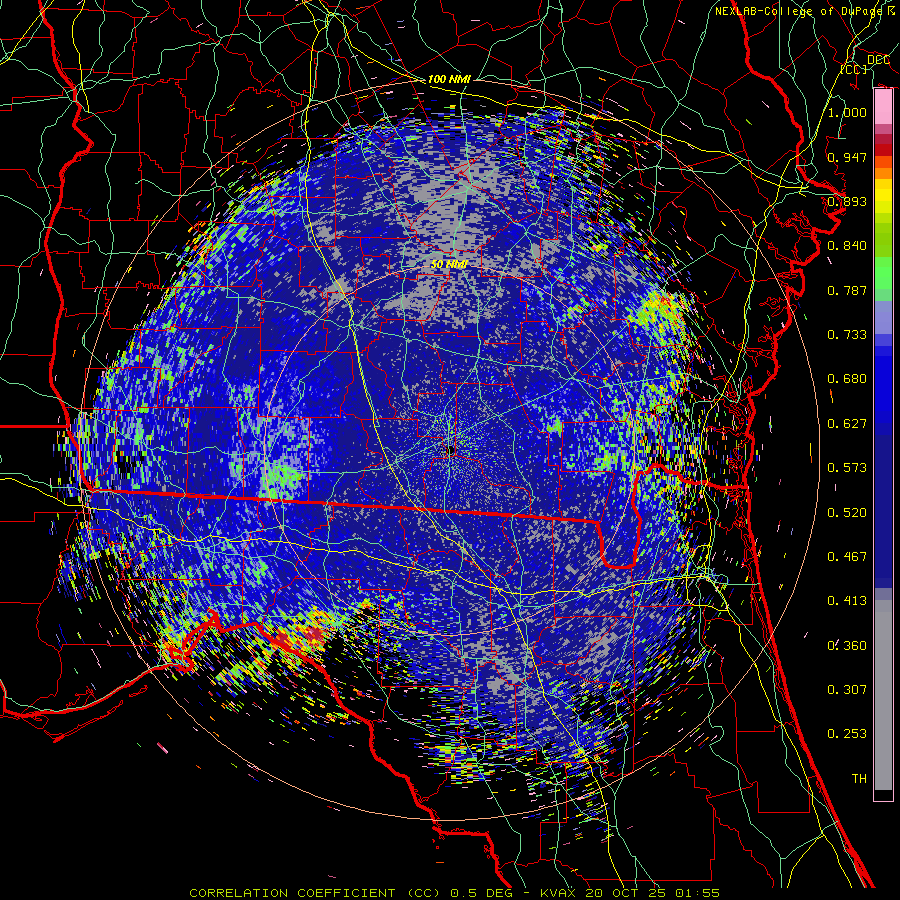Viewport: 900px width, 900px height.
Task: Click the gray segment of the color bar
Action: click(x=883, y=695)
